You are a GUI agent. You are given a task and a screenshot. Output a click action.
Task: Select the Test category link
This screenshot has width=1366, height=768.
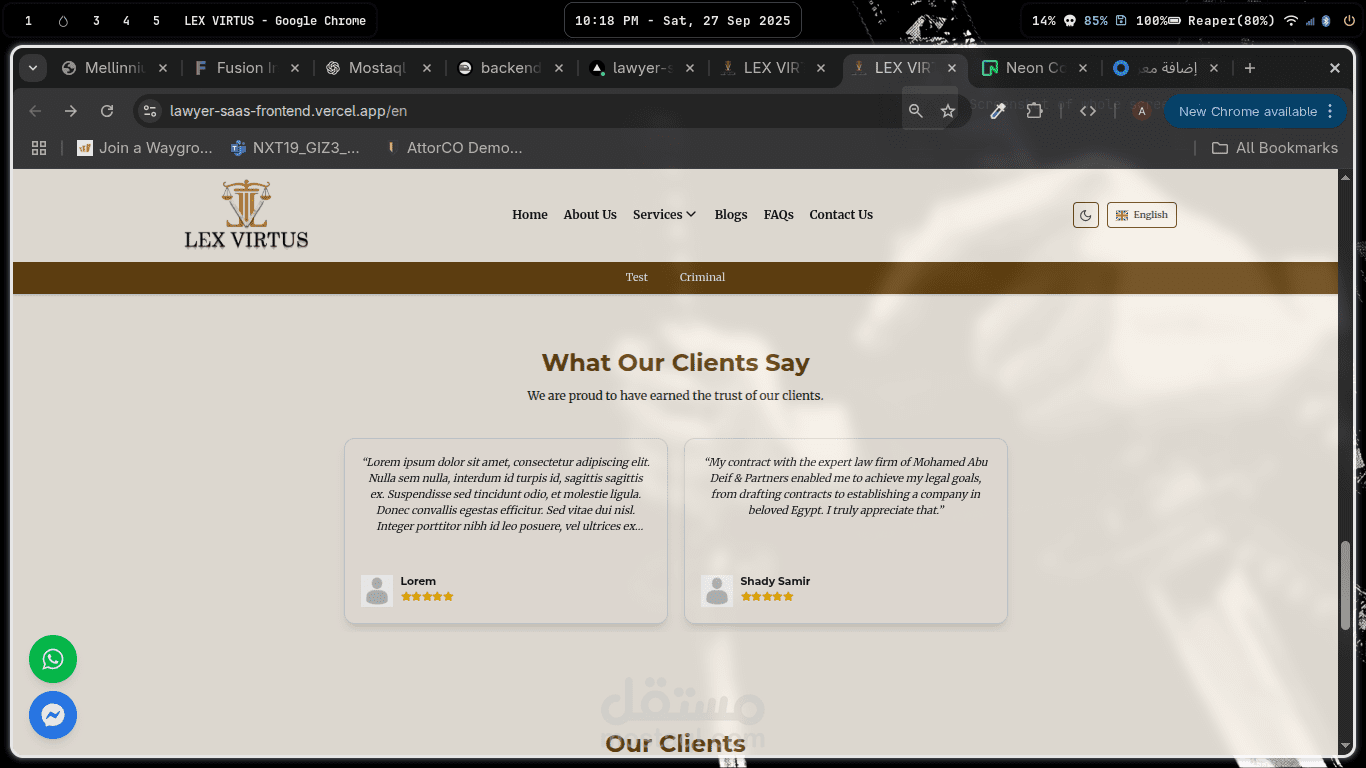click(637, 277)
